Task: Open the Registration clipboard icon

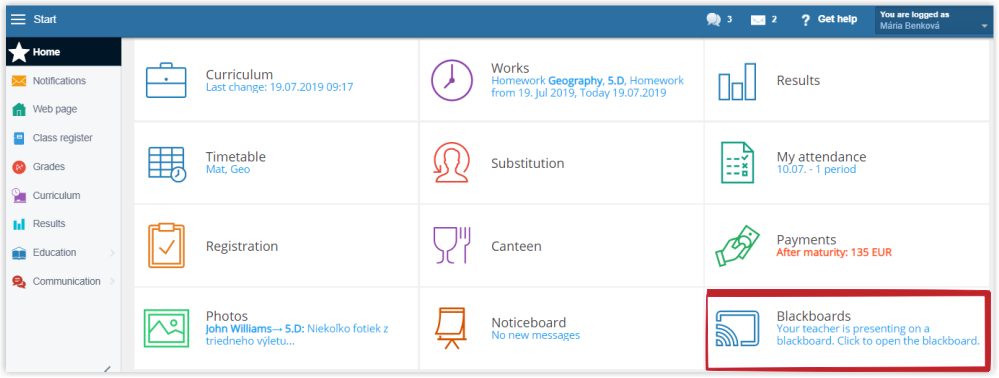Action: pos(166,245)
